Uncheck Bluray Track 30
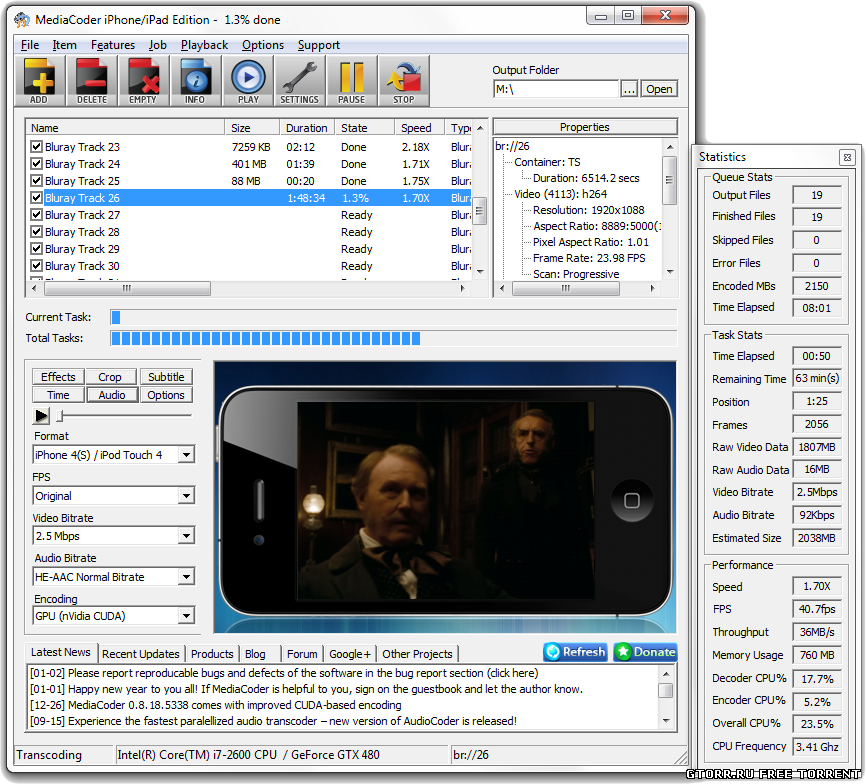The height and width of the screenshot is (784, 866). (x=36, y=266)
